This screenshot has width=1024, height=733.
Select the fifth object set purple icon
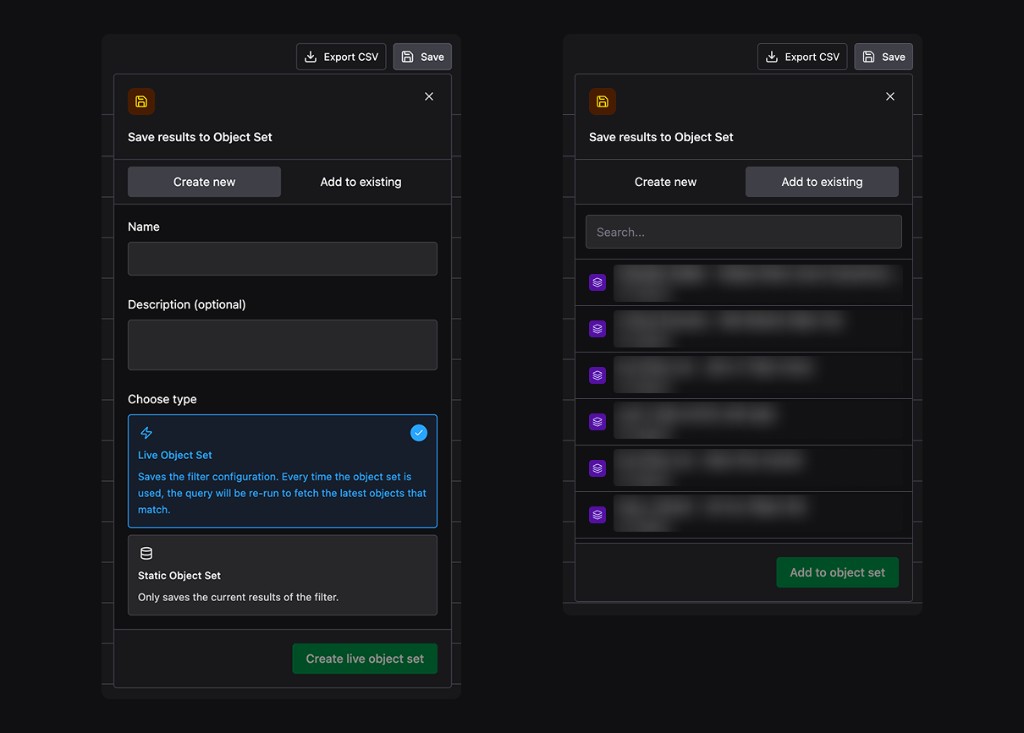click(x=598, y=468)
